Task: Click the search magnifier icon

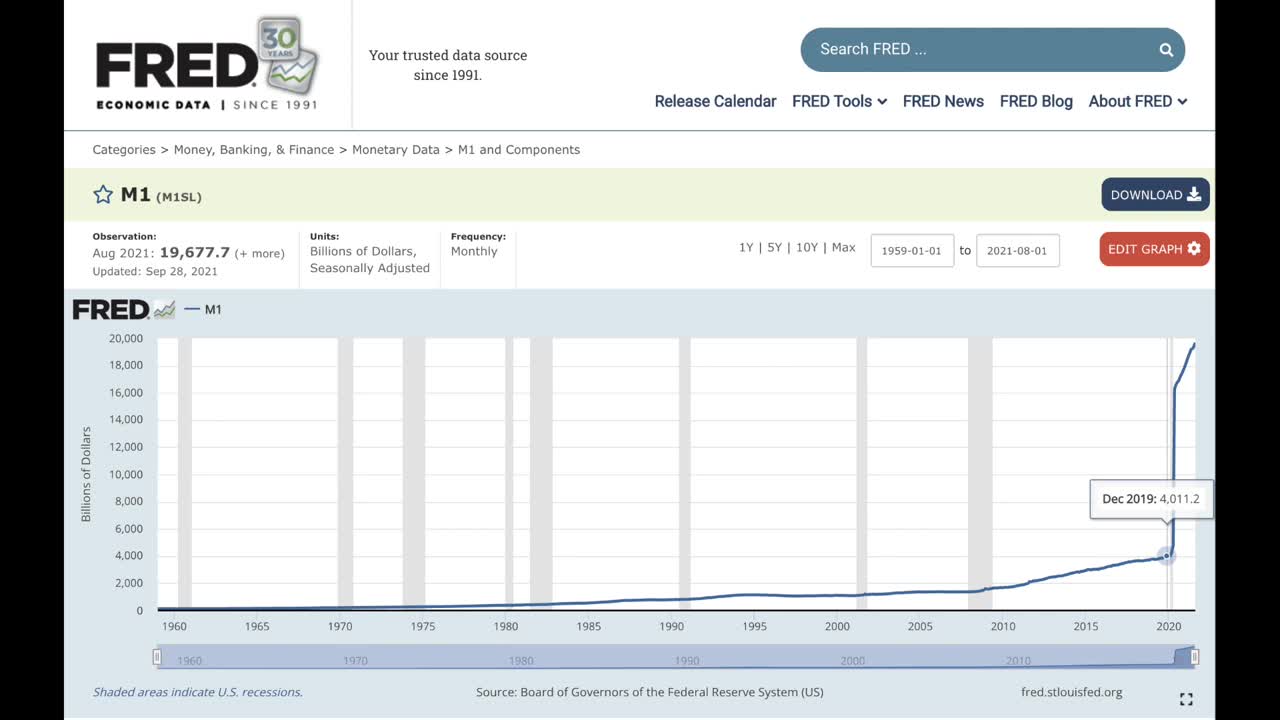Action: pyautogui.click(x=1166, y=49)
